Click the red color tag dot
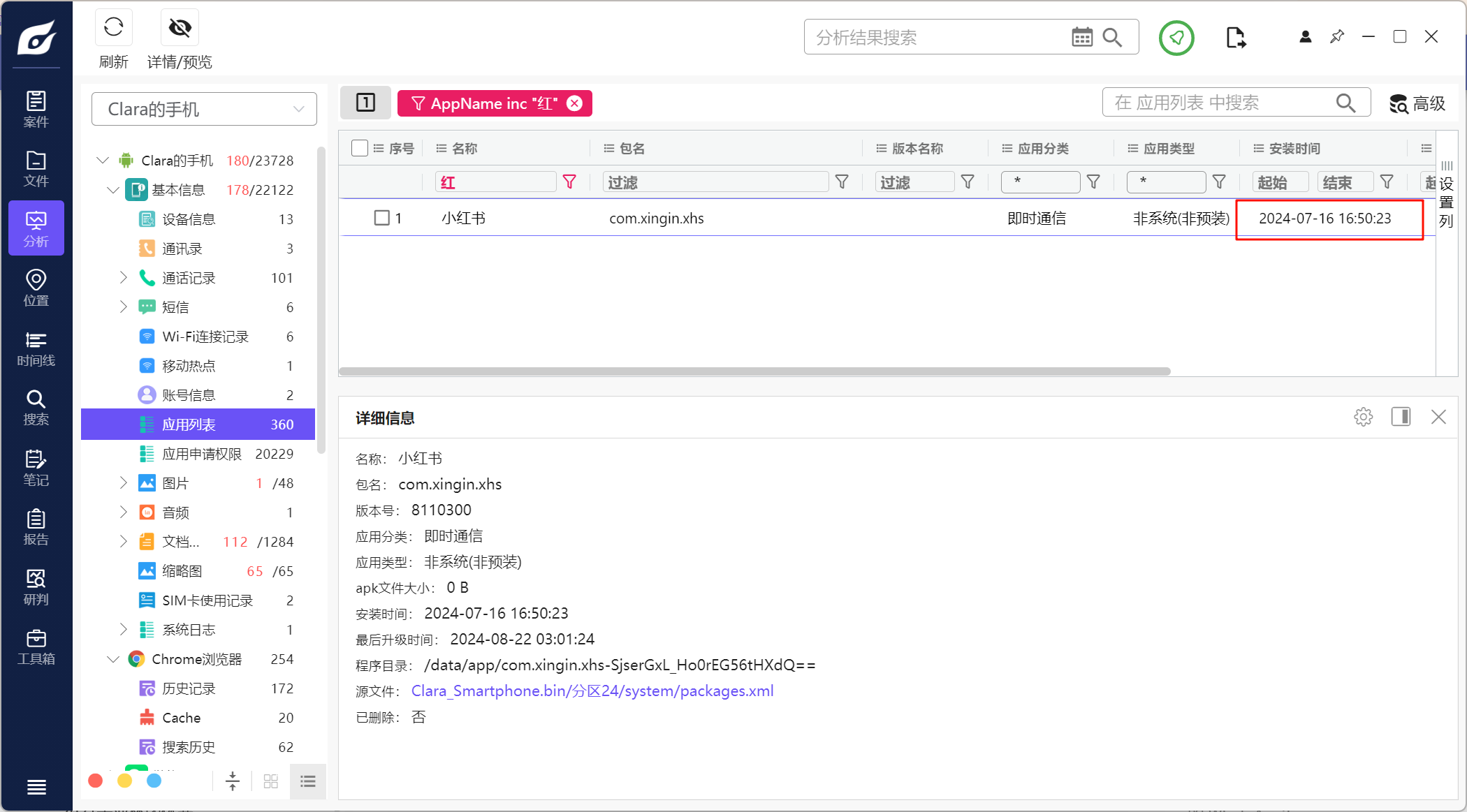This screenshot has width=1467, height=812. tap(96, 781)
